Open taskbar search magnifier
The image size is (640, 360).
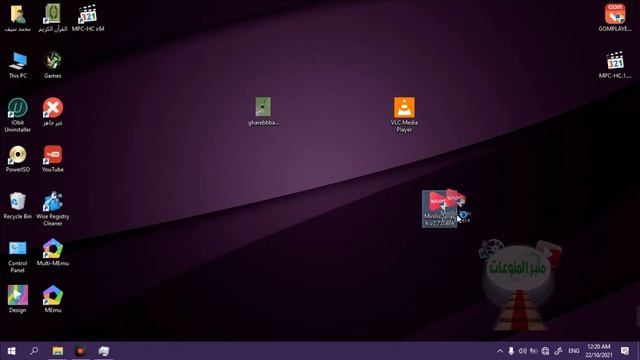point(34,351)
